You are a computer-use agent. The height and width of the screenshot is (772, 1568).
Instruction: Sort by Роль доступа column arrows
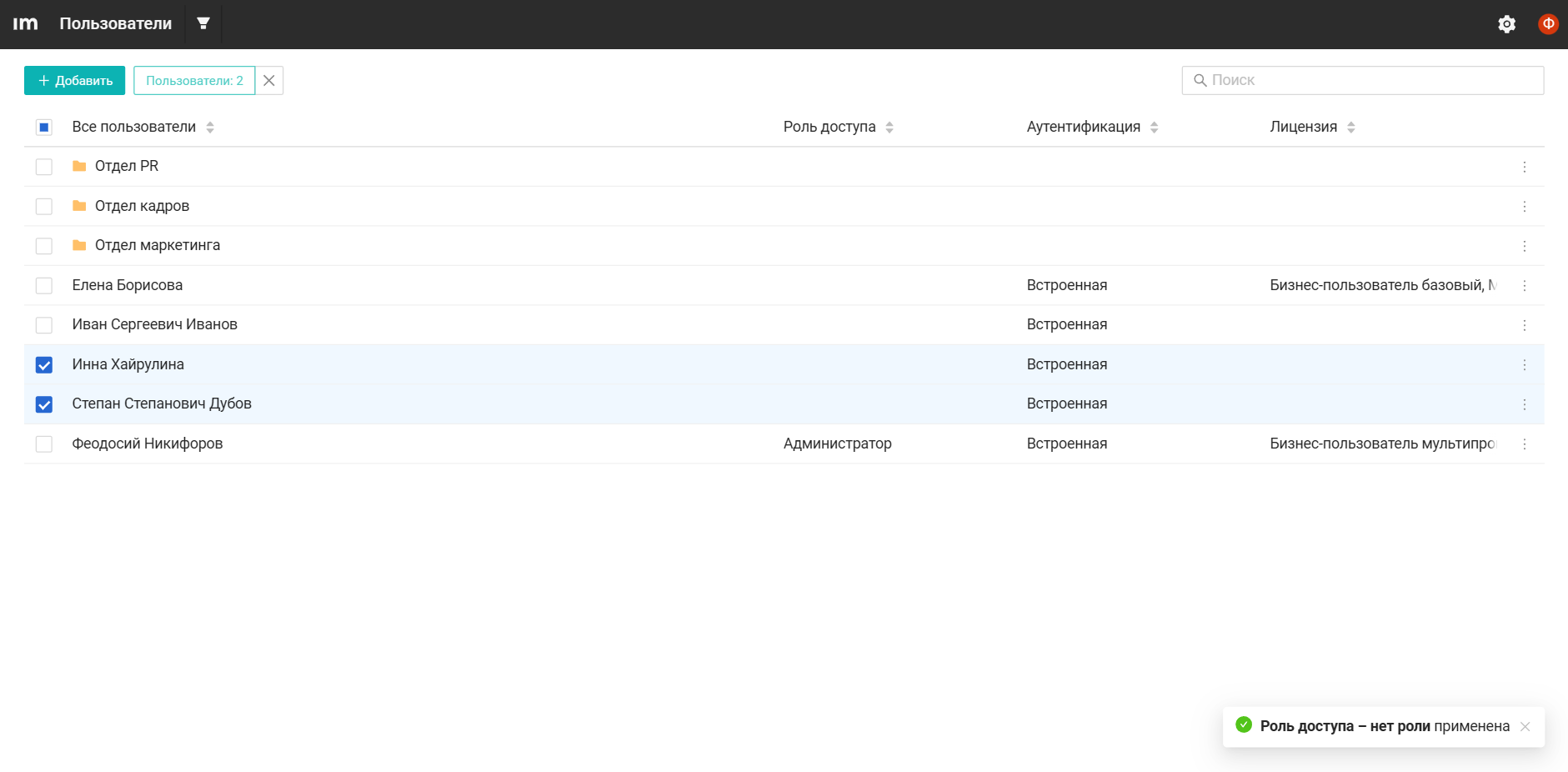(889, 128)
